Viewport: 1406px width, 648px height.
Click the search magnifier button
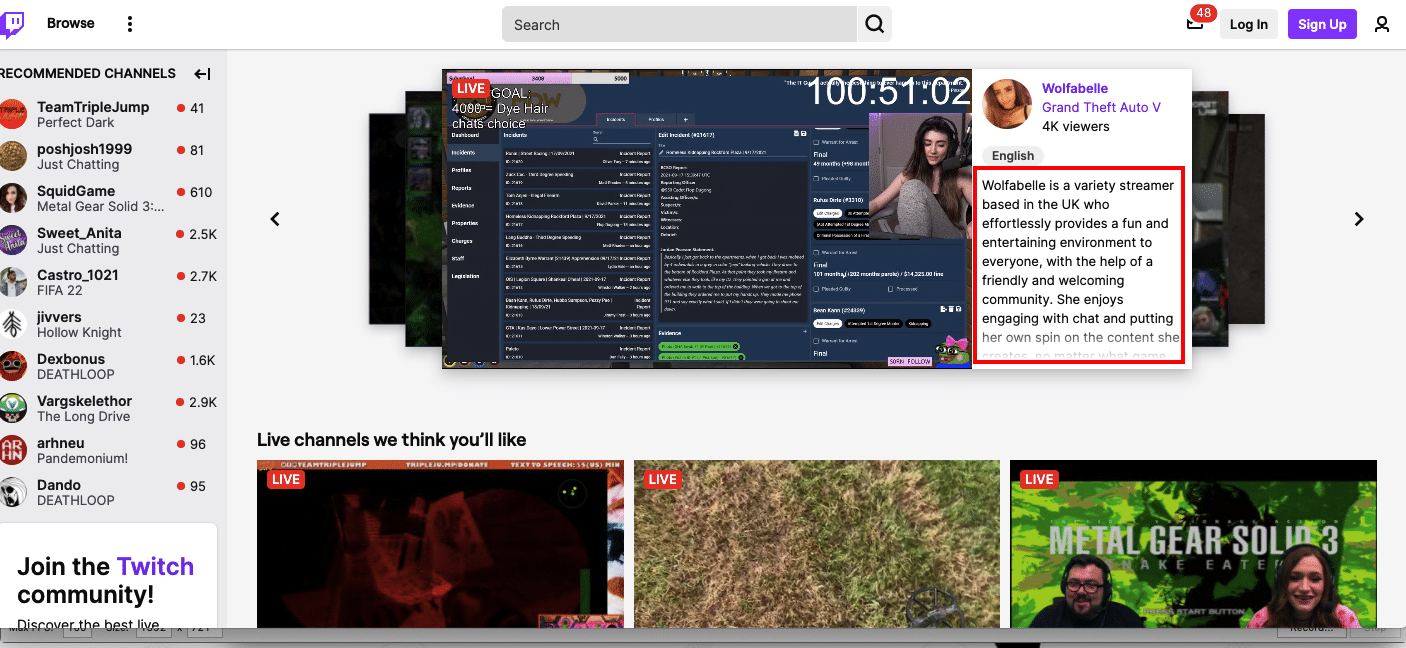pos(875,24)
